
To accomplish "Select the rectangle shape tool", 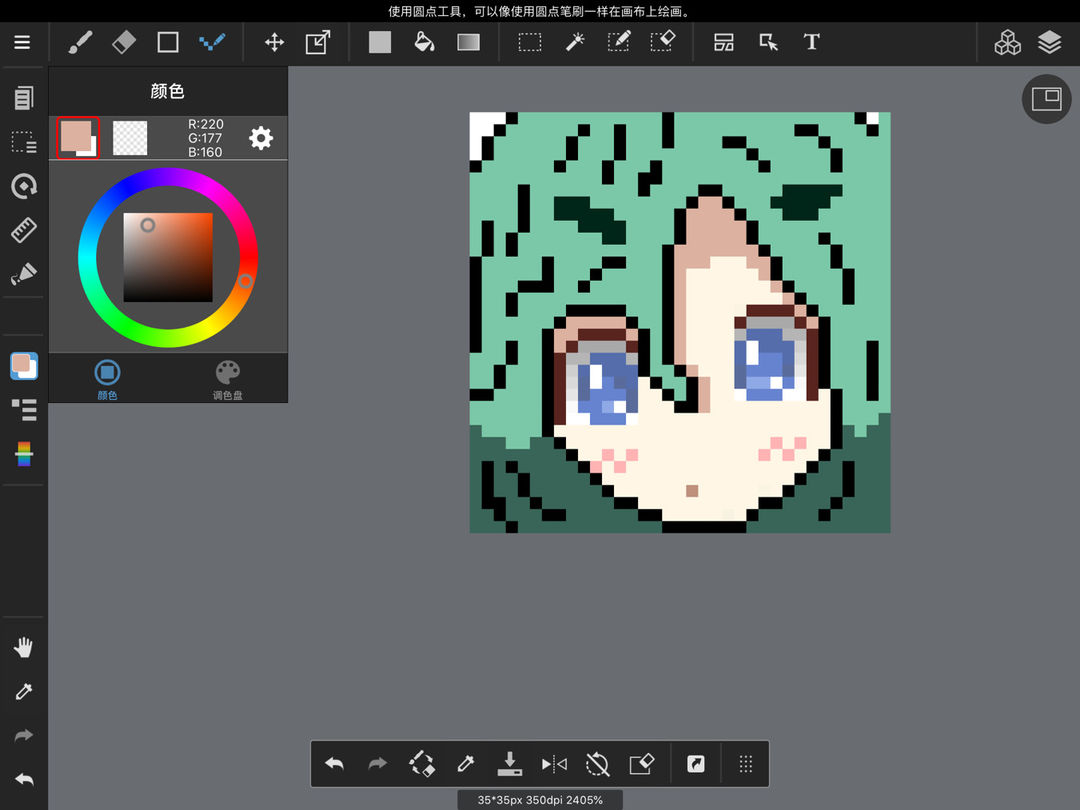I will 167,42.
